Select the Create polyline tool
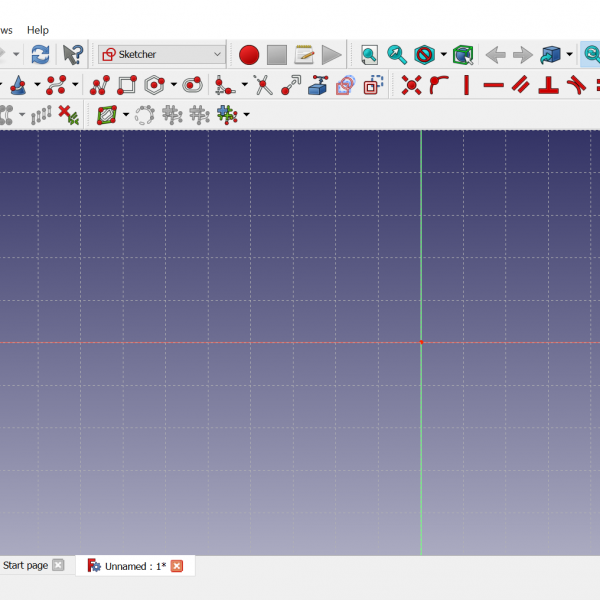600x600 pixels. coord(100,86)
